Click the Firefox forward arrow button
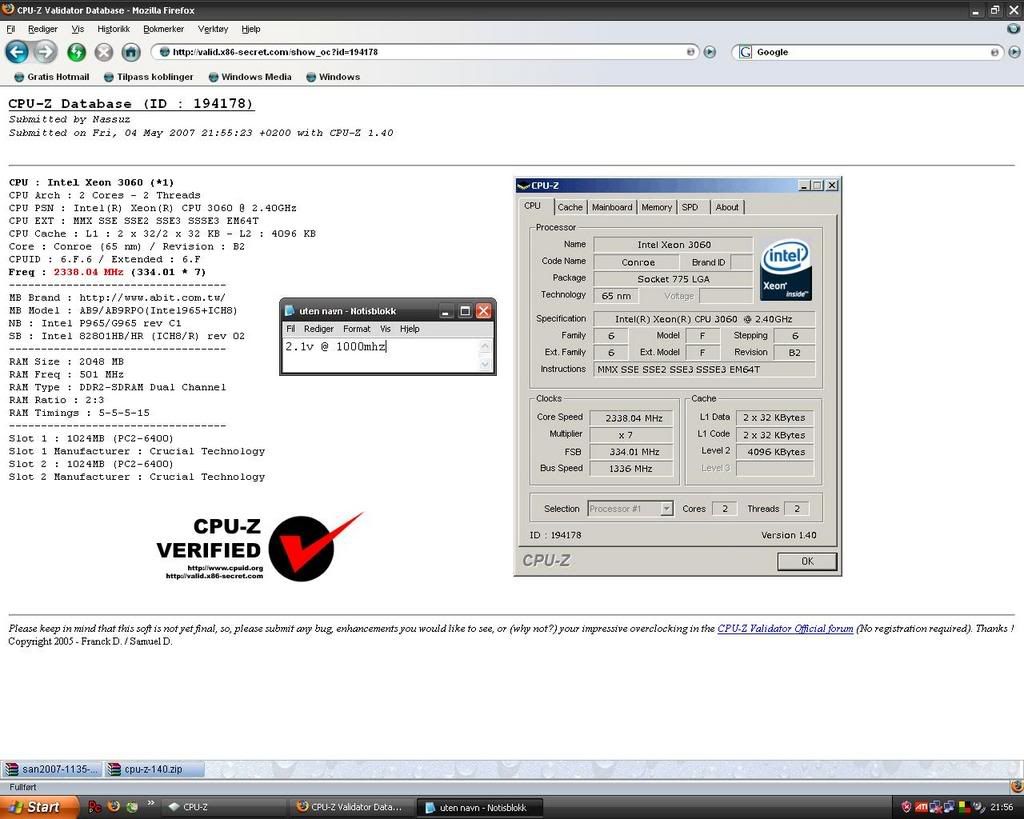Image resolution: width=1024 pixels, height=819 pixels. [x=44, y=52]
